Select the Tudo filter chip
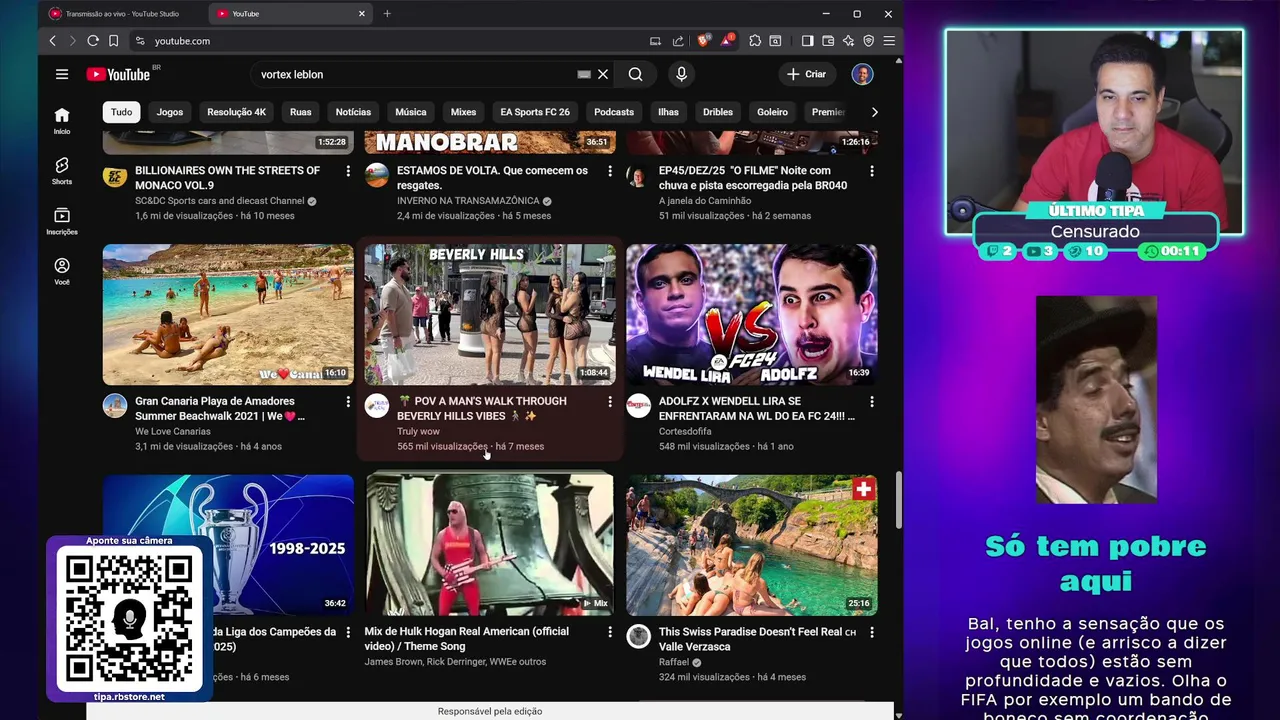This screenshot has height=720, width=1280. click(121, 112)
